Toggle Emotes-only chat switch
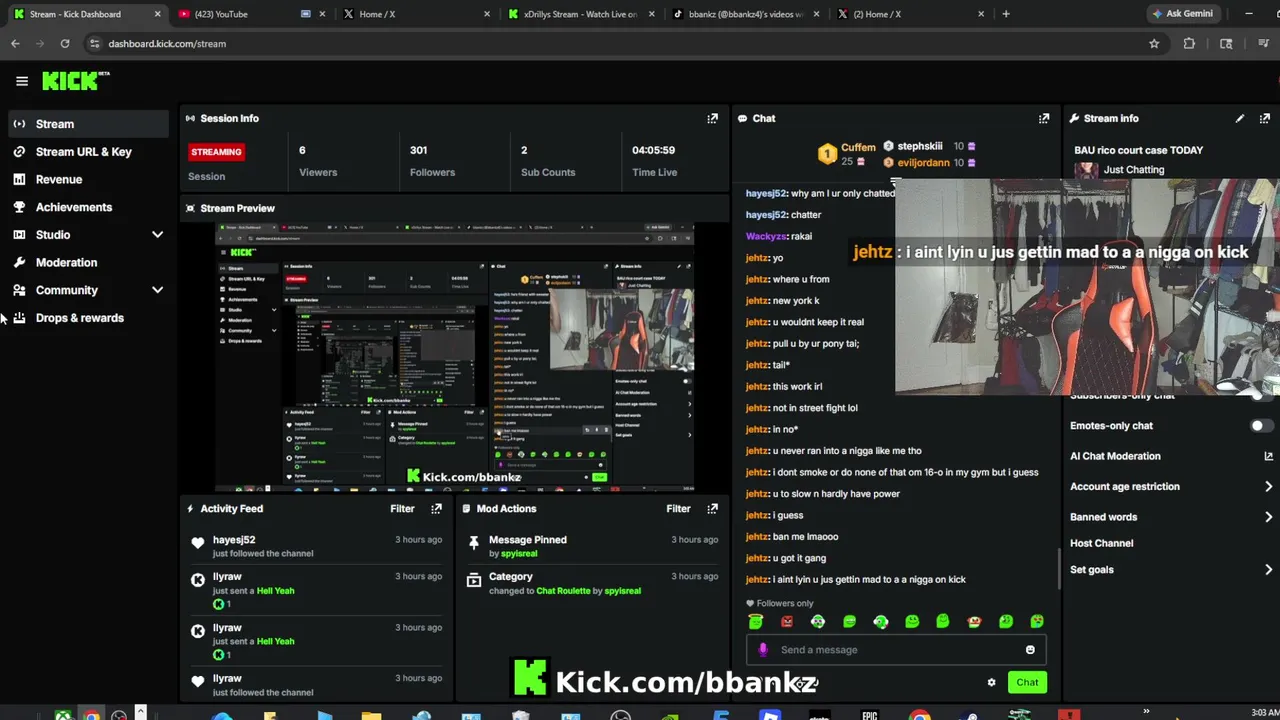This screenshot has width=1280, height=720. [x=1262, y=425]
